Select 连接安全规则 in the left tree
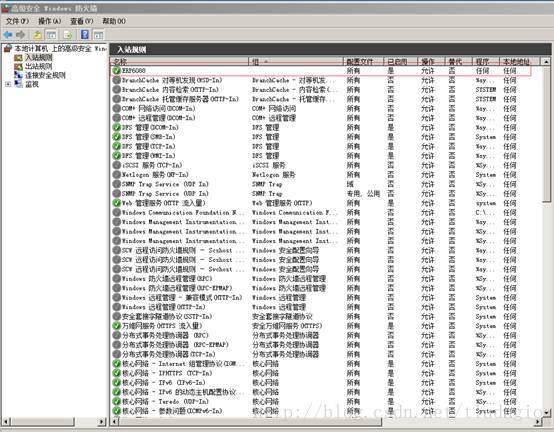The image size is (554, 432). pos(45,75)
